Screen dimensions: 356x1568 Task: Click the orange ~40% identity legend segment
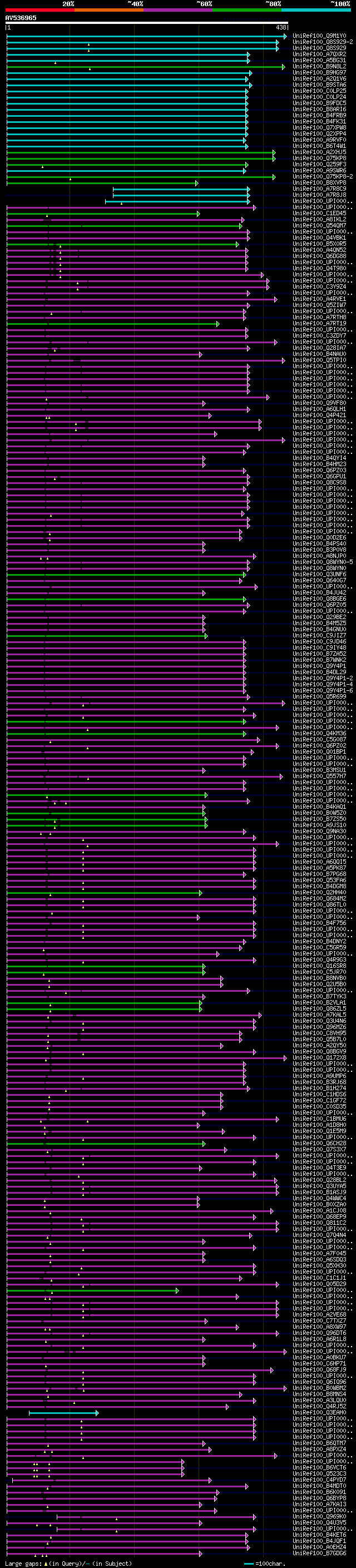tap(109, 11)
